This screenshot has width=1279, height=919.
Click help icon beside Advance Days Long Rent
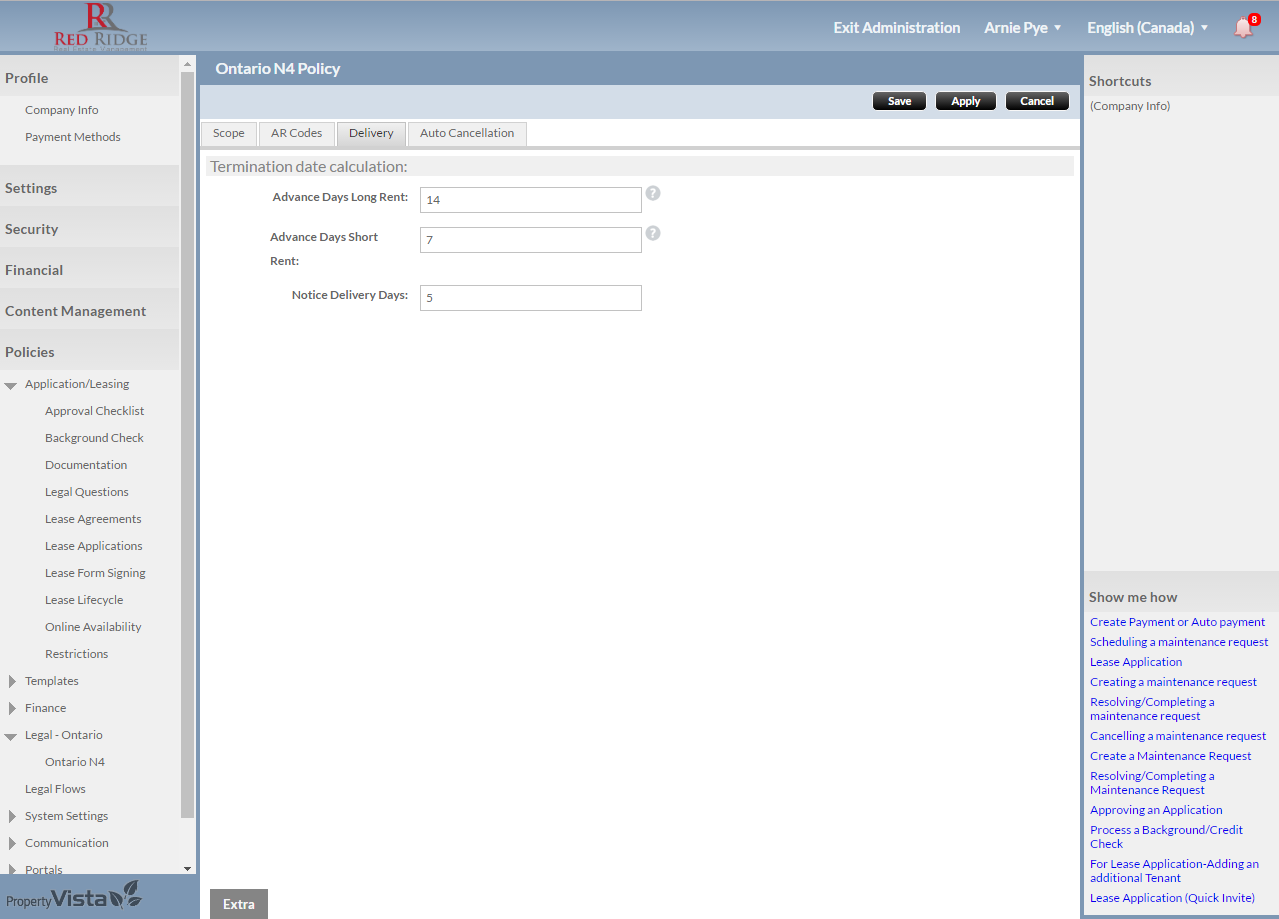[653, 193]
